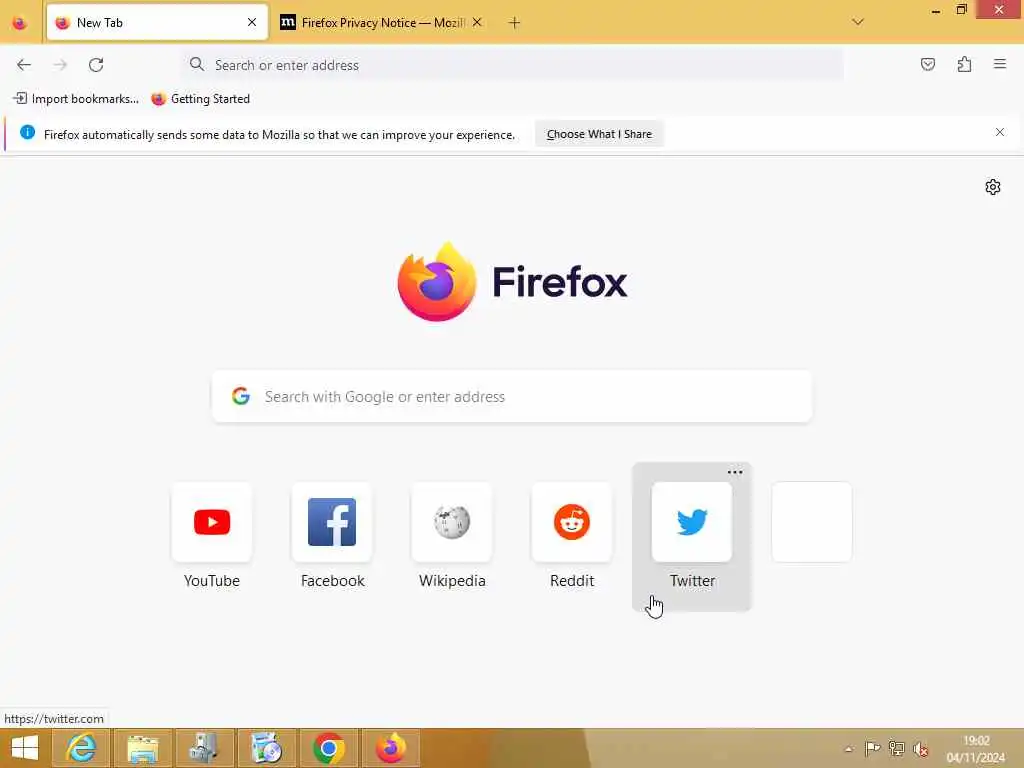Launch Google Chrome from the taskbar
This screenshot has height=768, width=1024.
(328, 748)
